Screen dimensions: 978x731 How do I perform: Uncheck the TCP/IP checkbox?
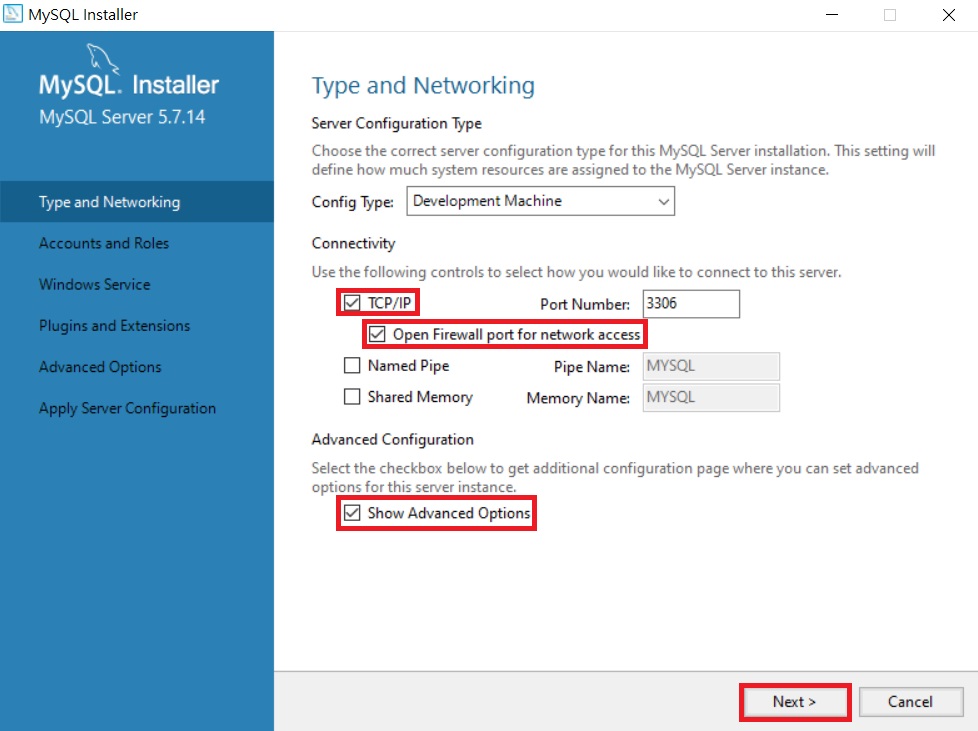click(352, 303)
